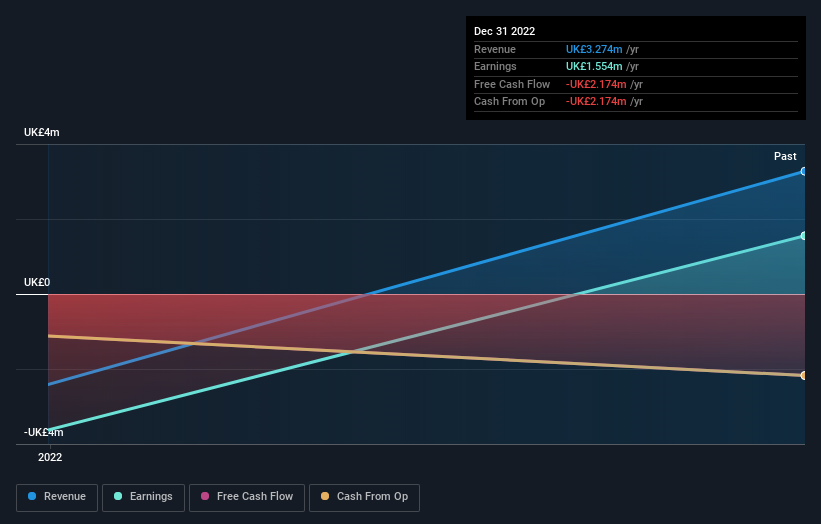
Task: Click the Cash From Op endpoint marker on the orange line
Action: [x=804, y=375]
